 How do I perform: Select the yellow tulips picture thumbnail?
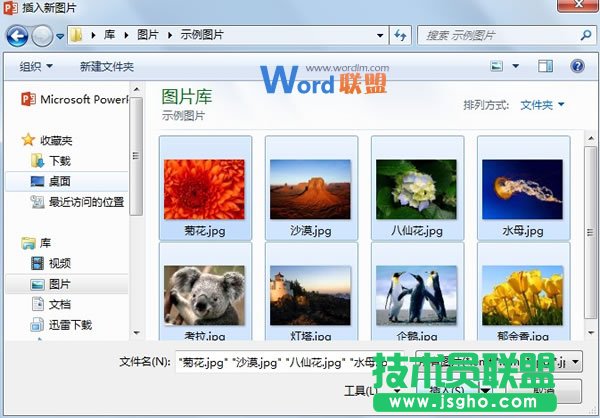click(x=522, y=296)
